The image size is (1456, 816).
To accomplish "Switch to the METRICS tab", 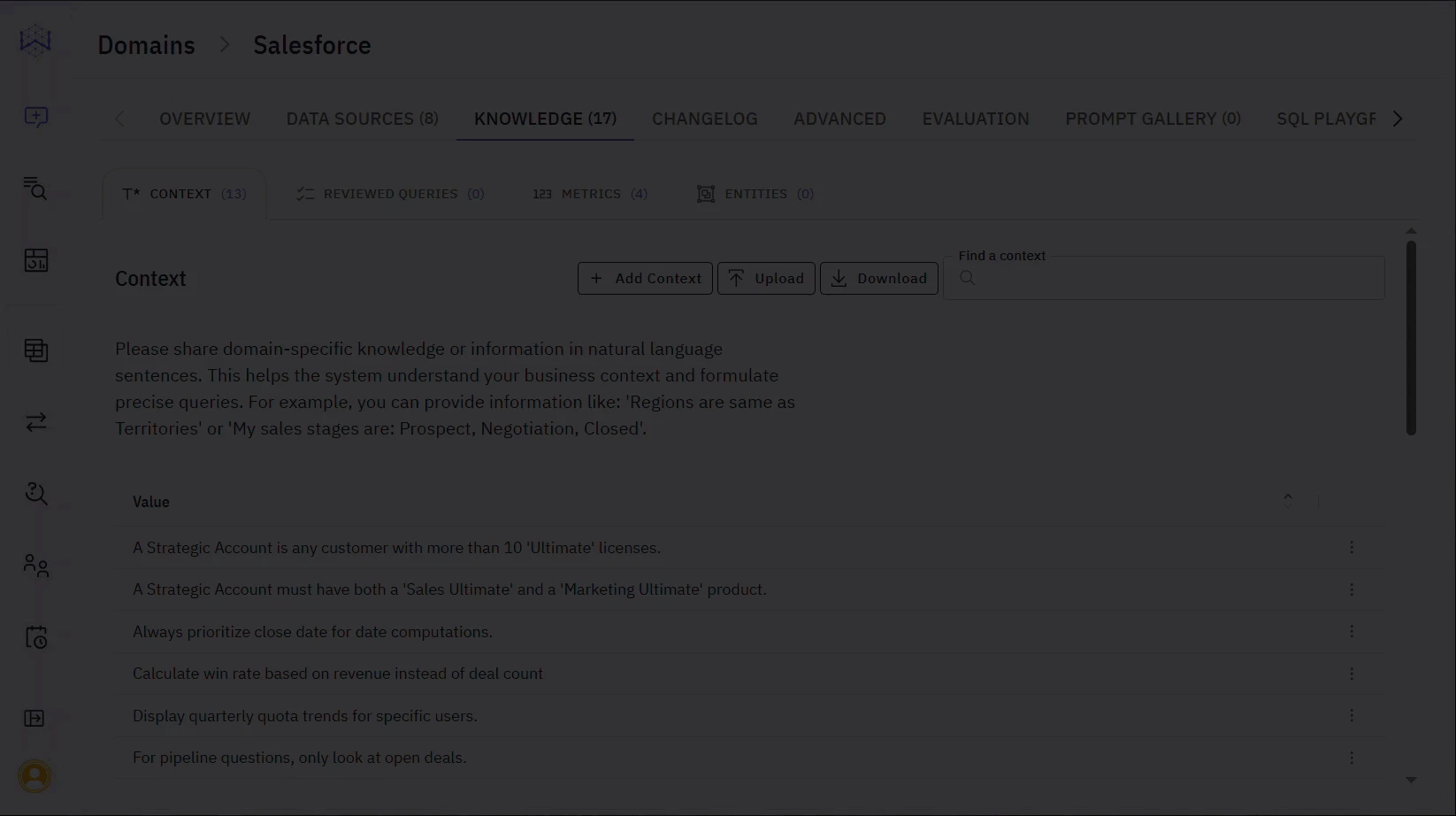I will coord(590,194).
